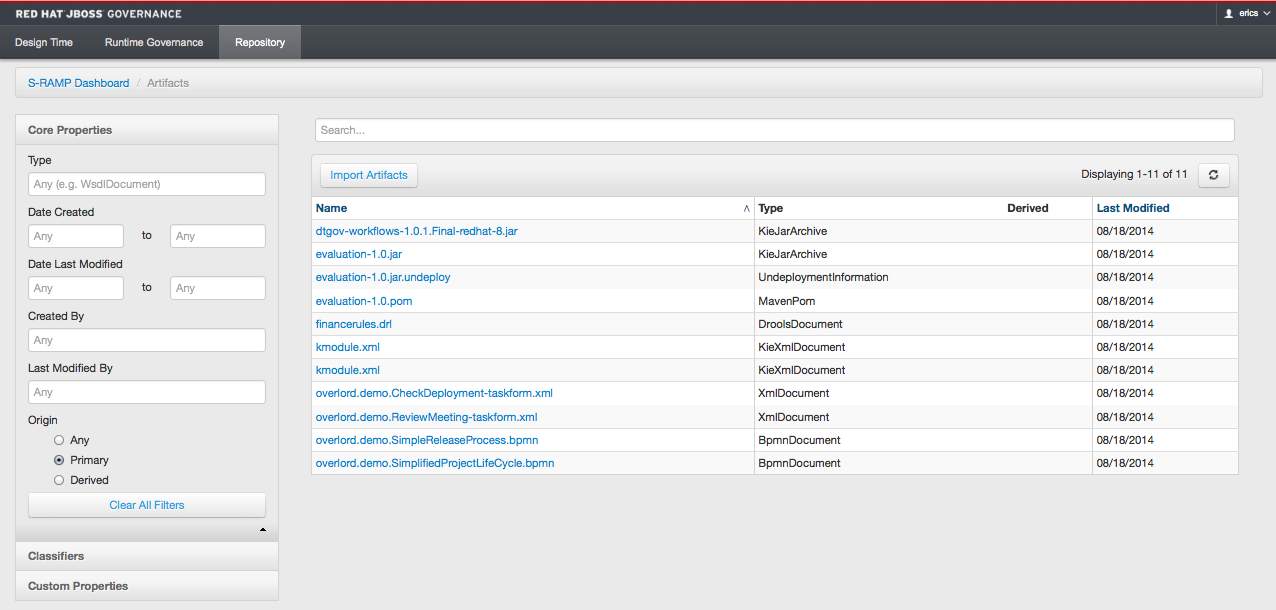Screen dimensions: 1276x610
Task: Click the Type filter input
Action: (x=147, y=184)
